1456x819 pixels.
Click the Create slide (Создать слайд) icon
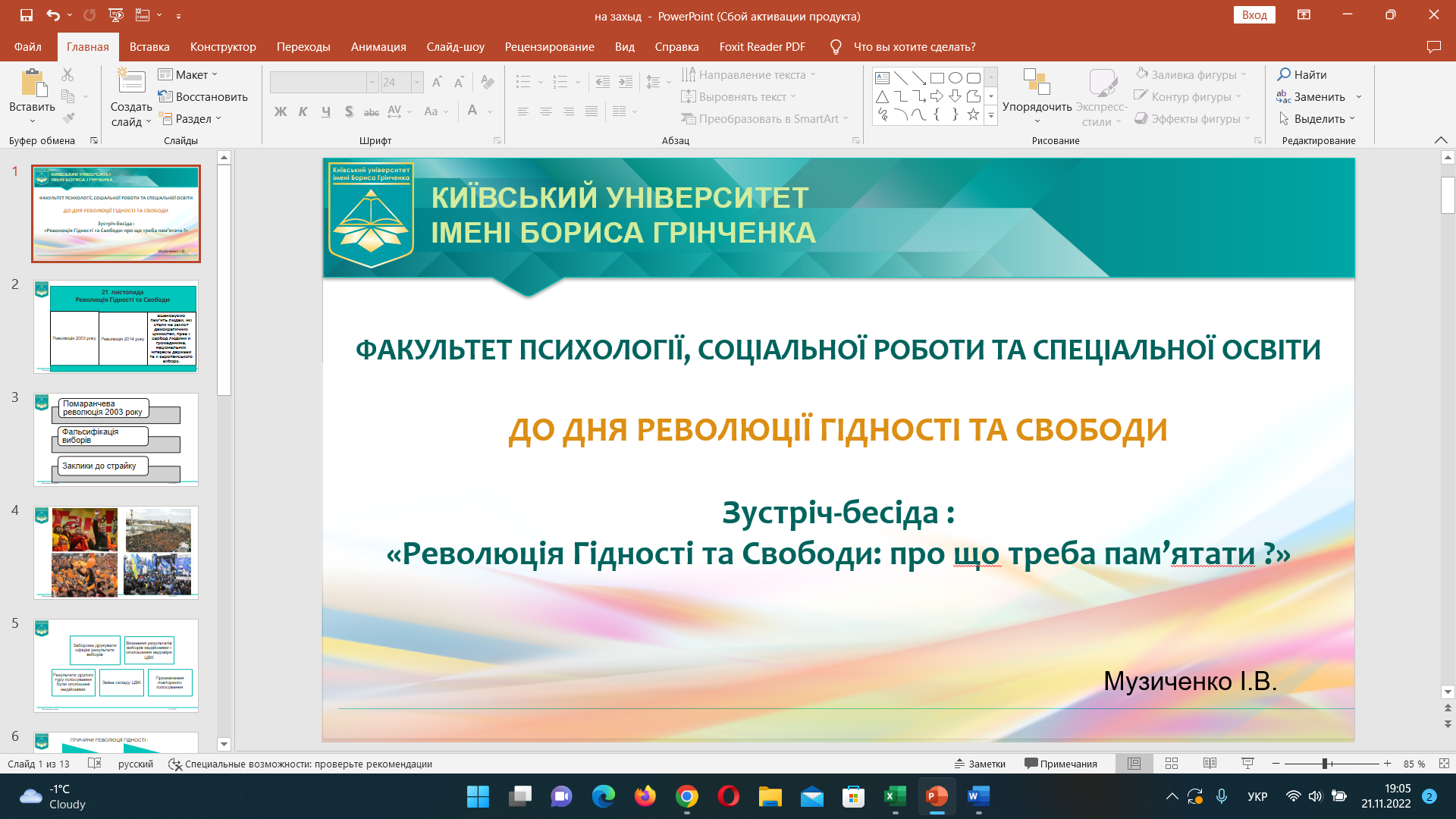tap(130, 83)
